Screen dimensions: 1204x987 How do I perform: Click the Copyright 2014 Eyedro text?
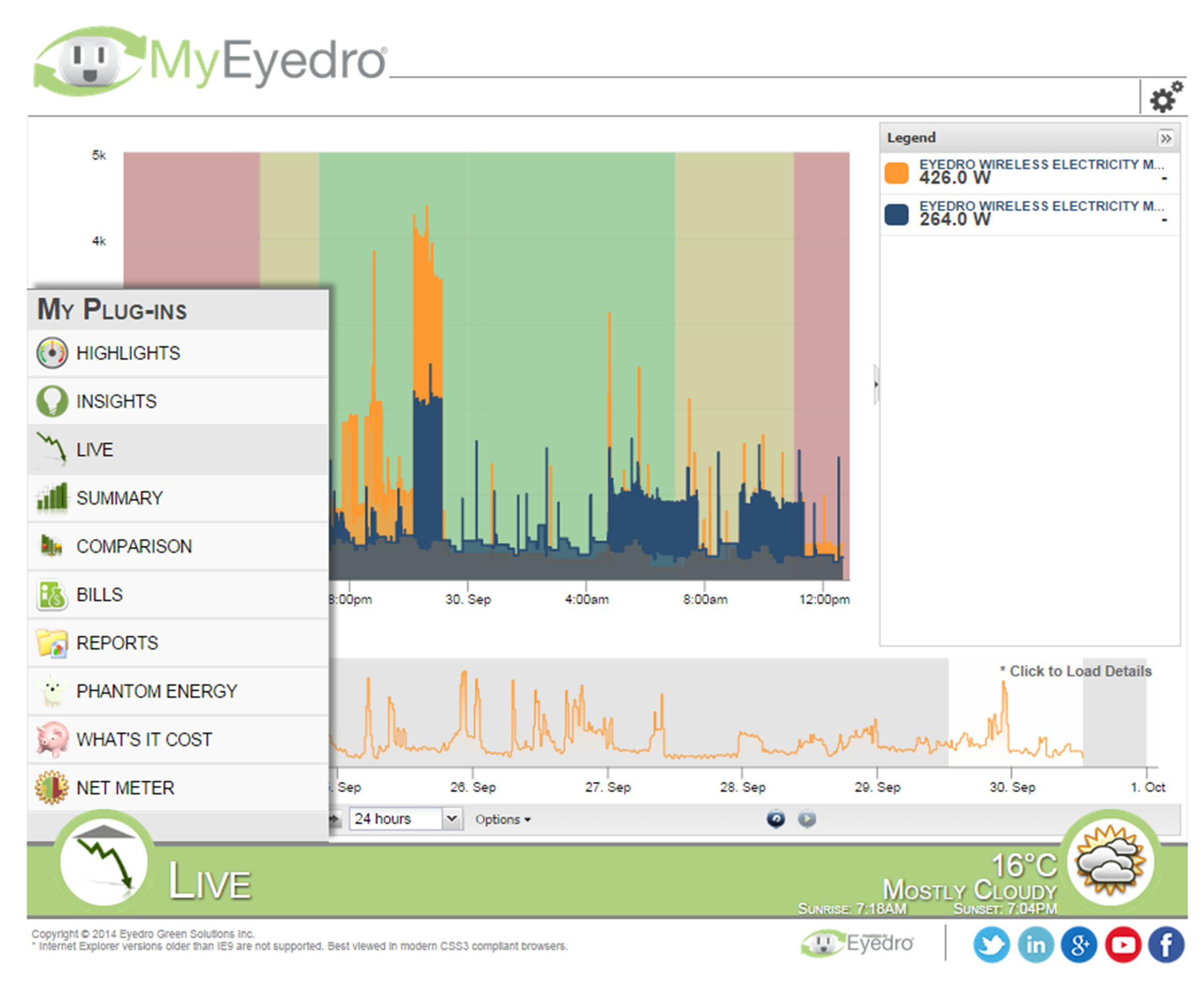click(x=143, y=934)
